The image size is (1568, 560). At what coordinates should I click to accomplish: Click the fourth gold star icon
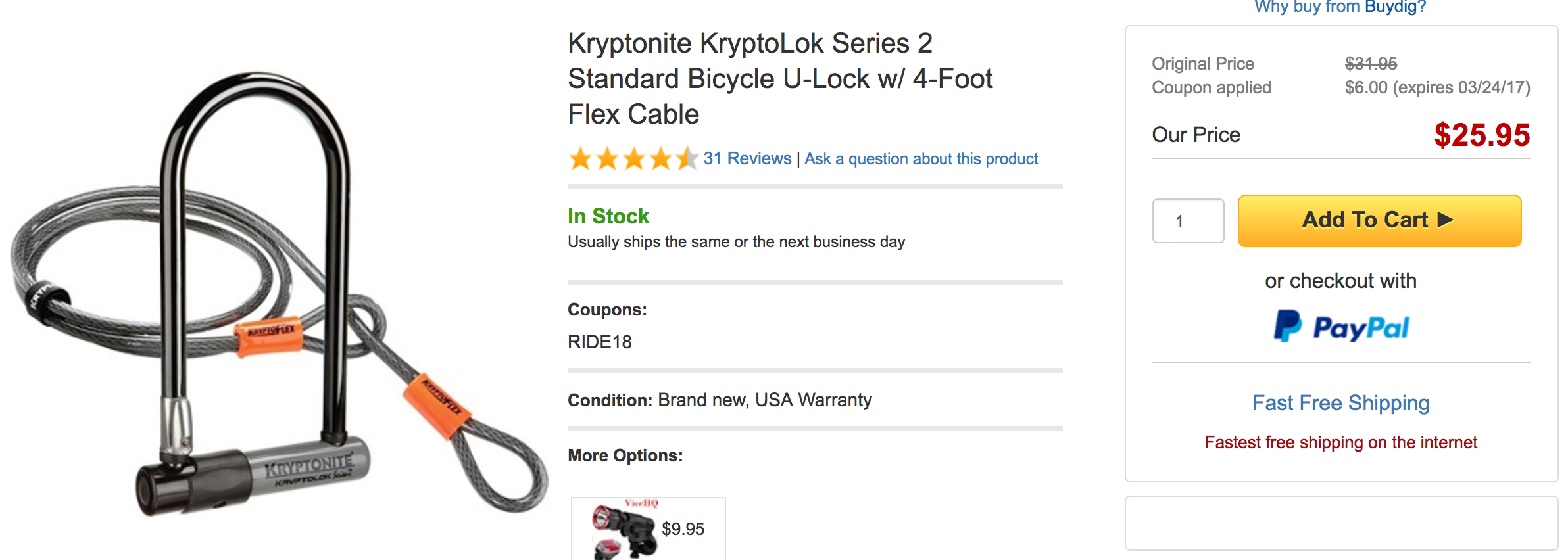pyautogui.click(x=662, y=158)
